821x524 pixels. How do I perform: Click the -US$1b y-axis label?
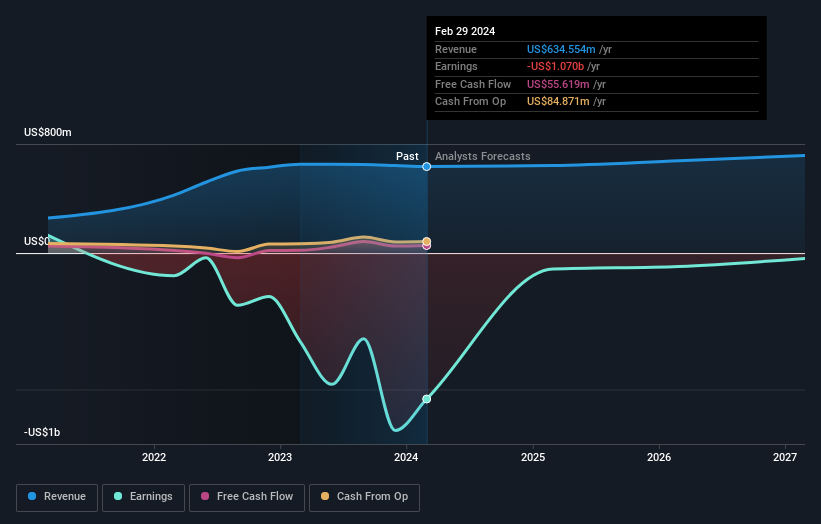click(x=42, y=432)
